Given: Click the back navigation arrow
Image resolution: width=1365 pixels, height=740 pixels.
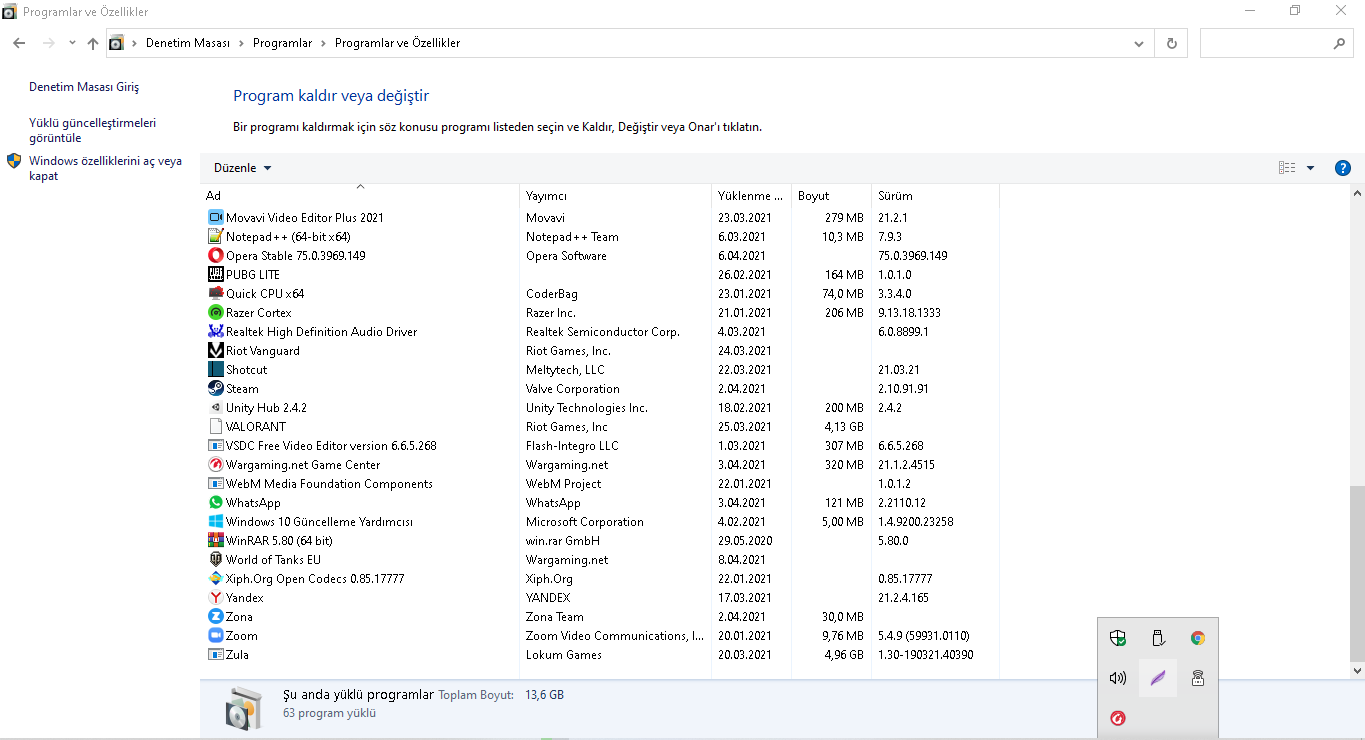Looking at the screenshot, I should click(x=19, y=44).
